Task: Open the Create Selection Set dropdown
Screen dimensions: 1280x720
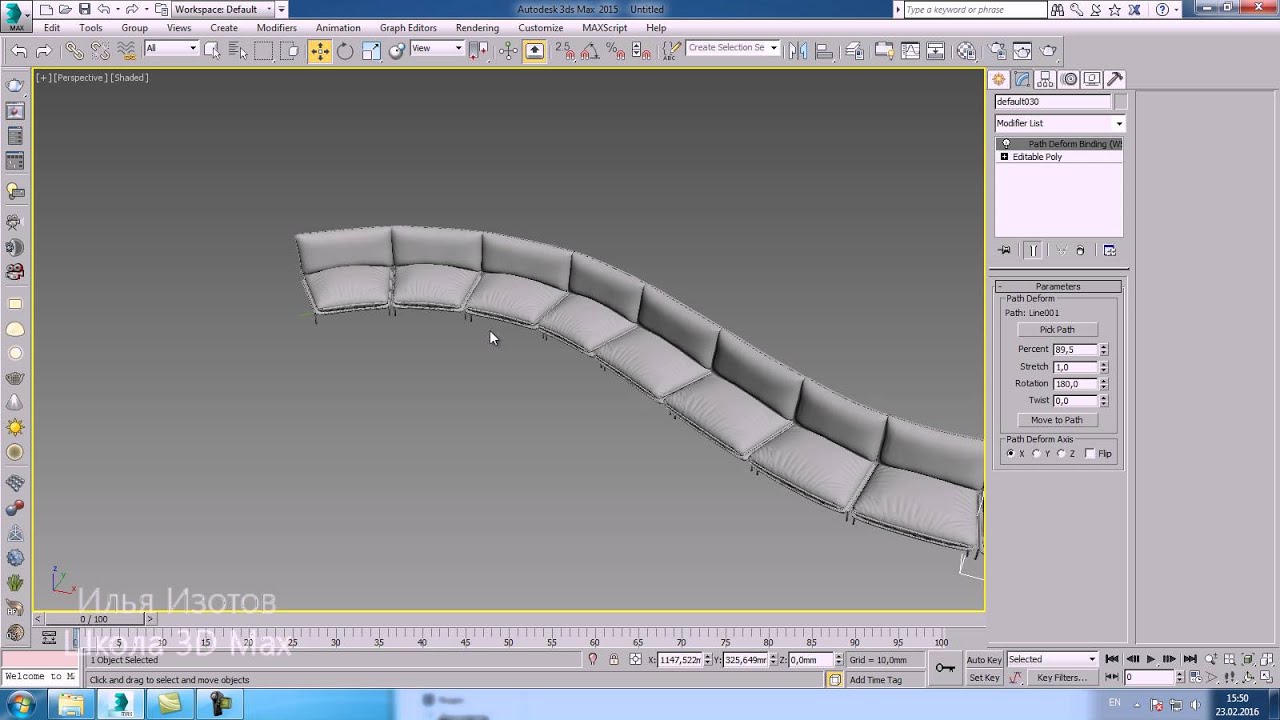Action: [x=733, y=48]
